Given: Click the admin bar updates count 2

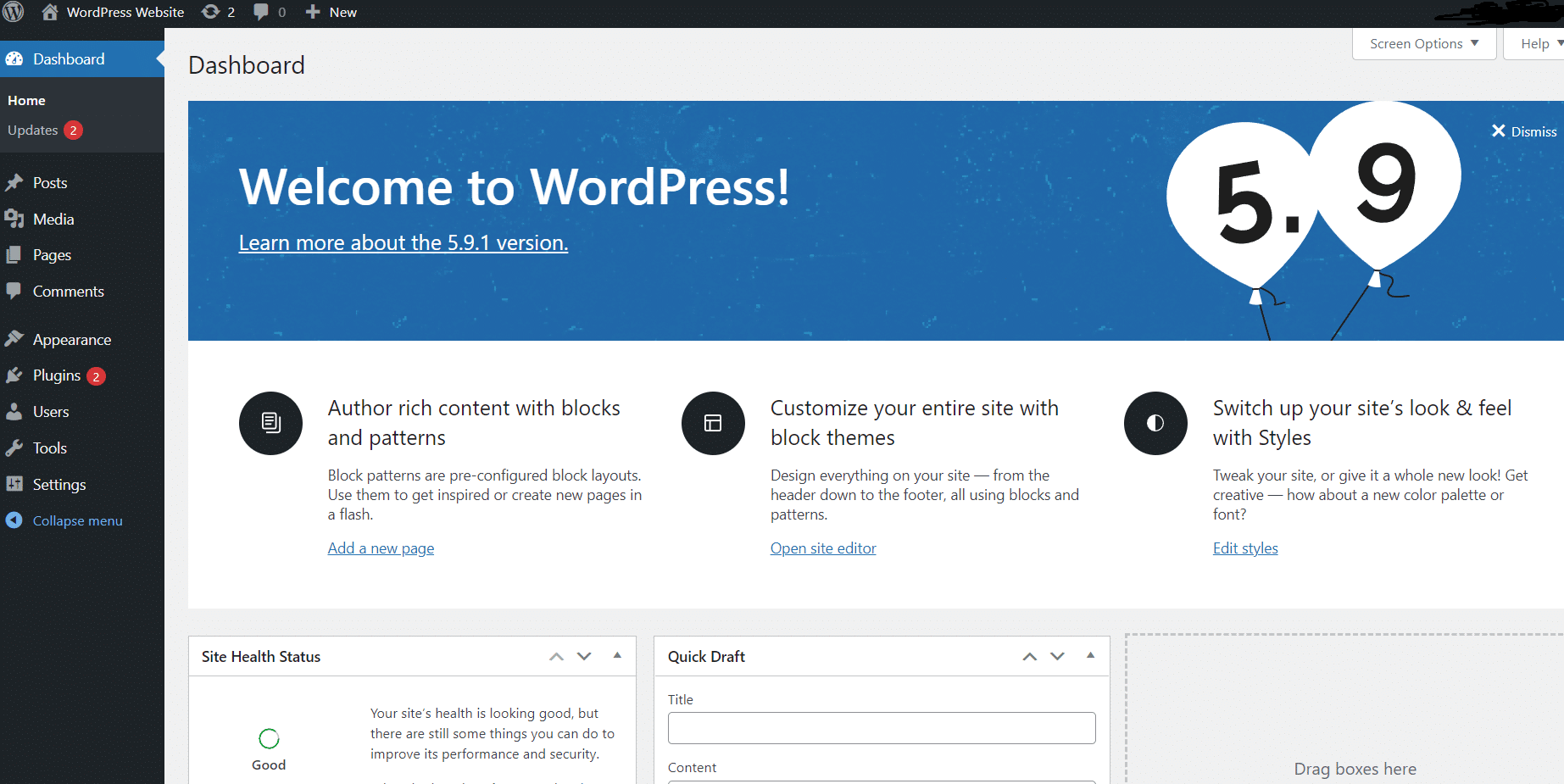Looking at the screenshot, I should 231,12.
